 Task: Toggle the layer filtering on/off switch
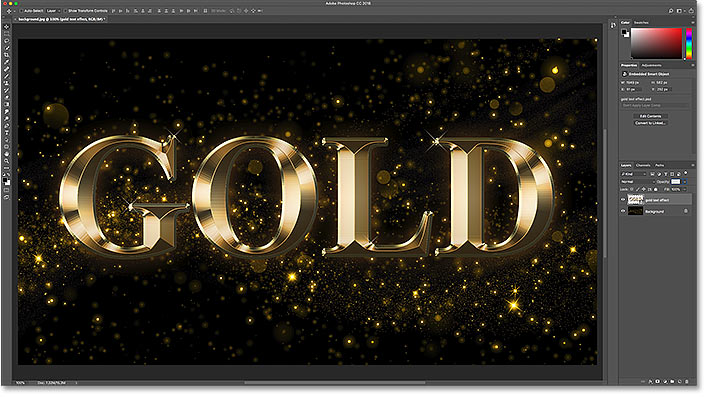pos(686,173)
